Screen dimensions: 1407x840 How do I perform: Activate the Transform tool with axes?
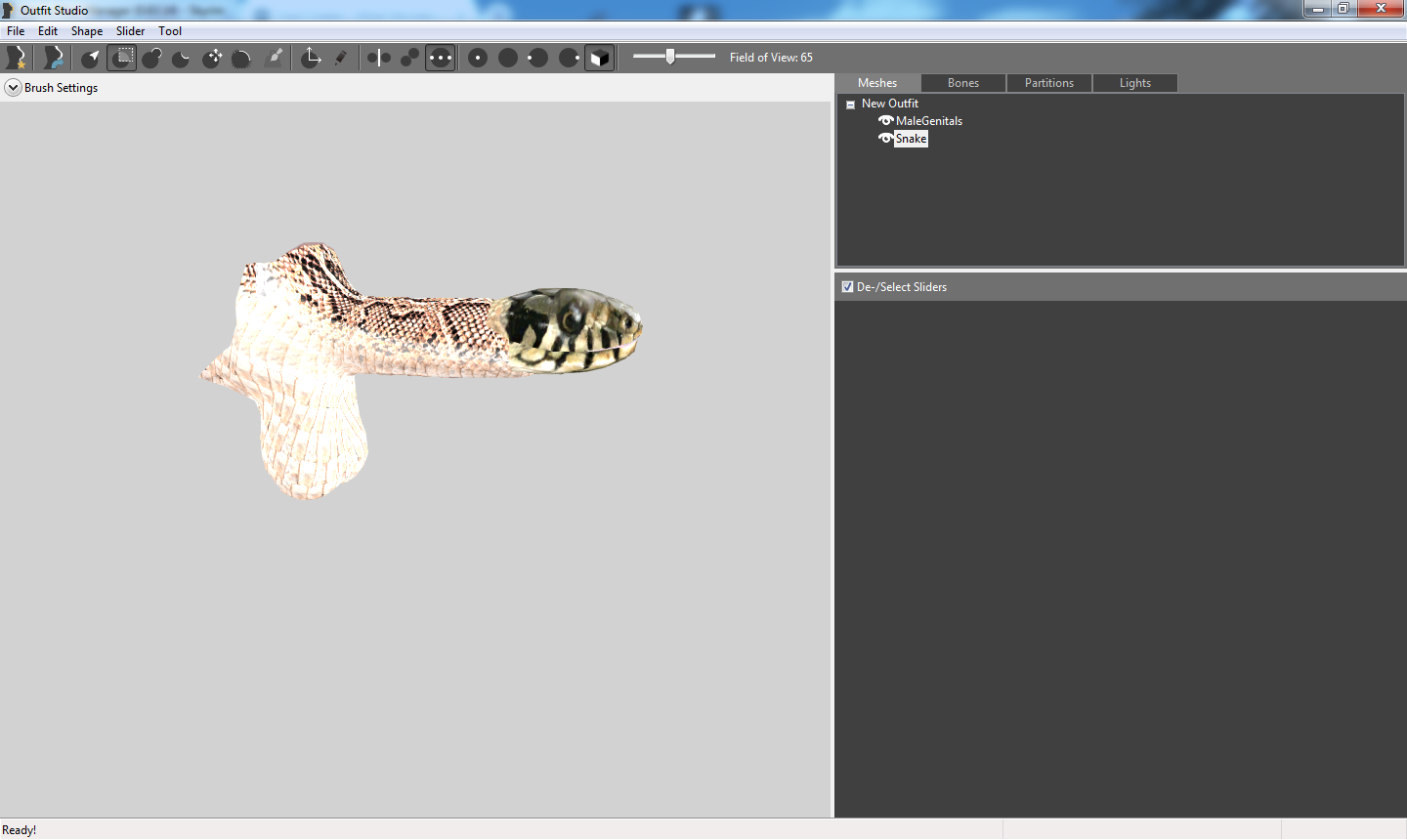coord(311,58)
